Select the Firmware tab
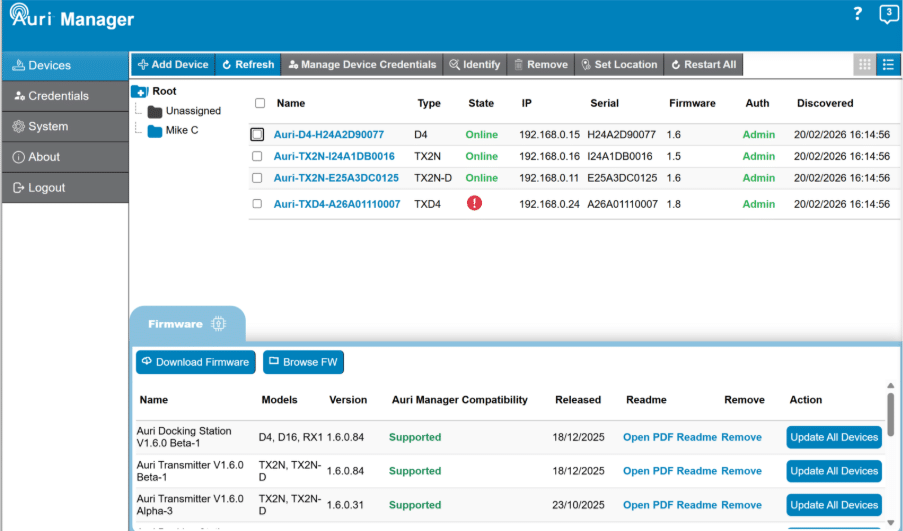This screenshot has width=903, height=531. pyautogui.click(x=187, y=324)
